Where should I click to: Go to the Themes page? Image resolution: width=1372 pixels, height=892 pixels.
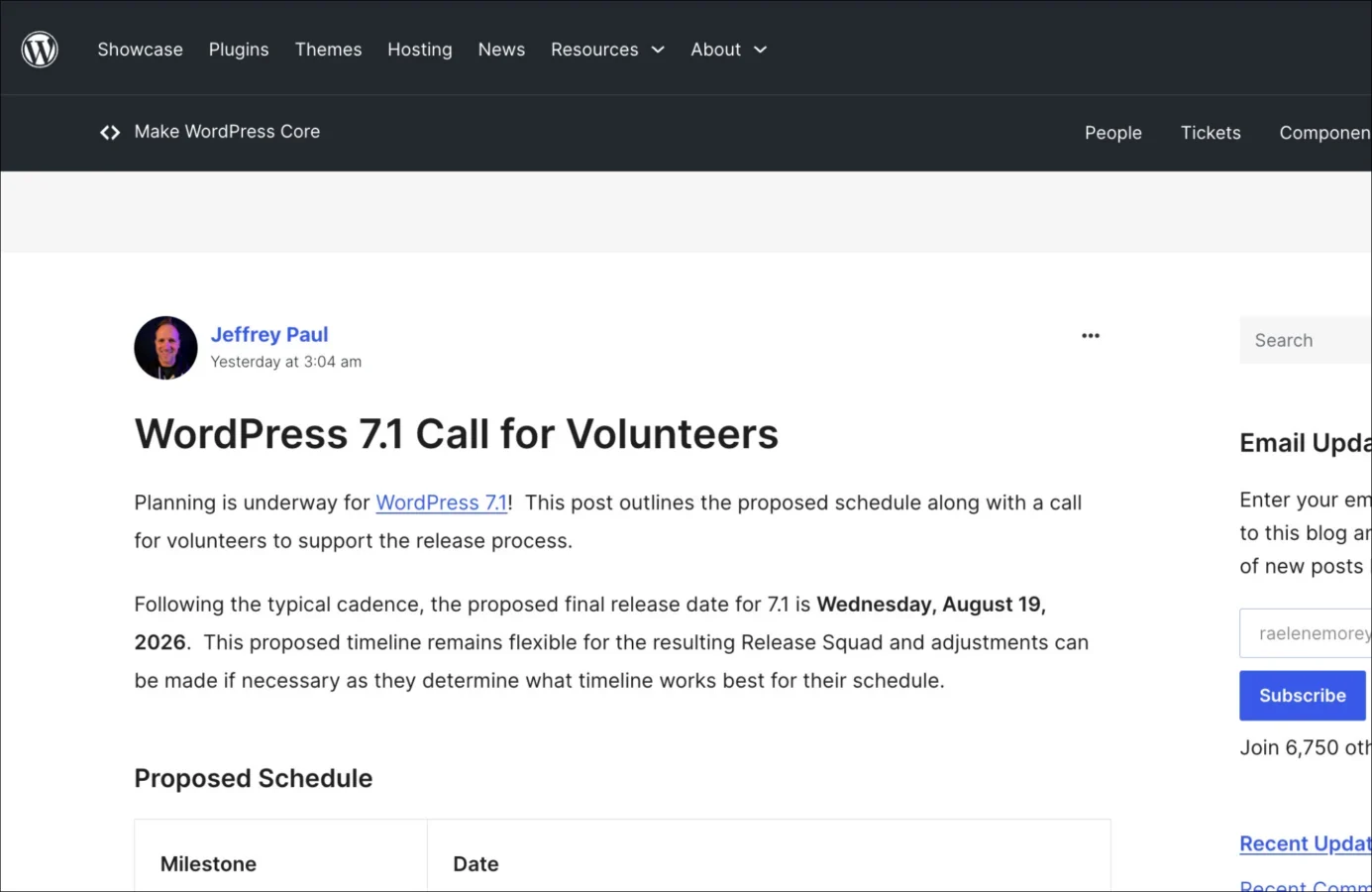328,50
